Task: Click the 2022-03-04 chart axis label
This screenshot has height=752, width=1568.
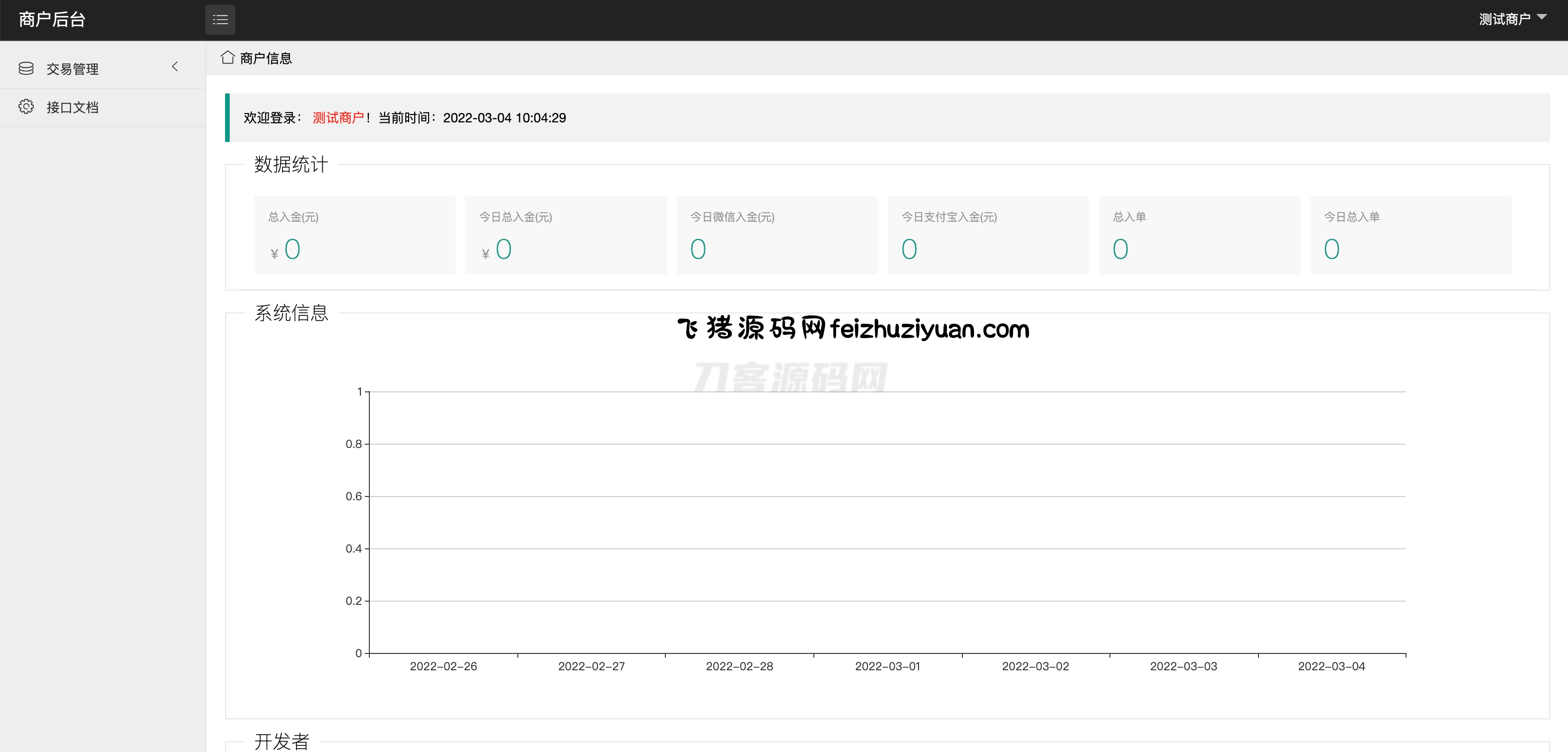Action: click(1331, 666)
